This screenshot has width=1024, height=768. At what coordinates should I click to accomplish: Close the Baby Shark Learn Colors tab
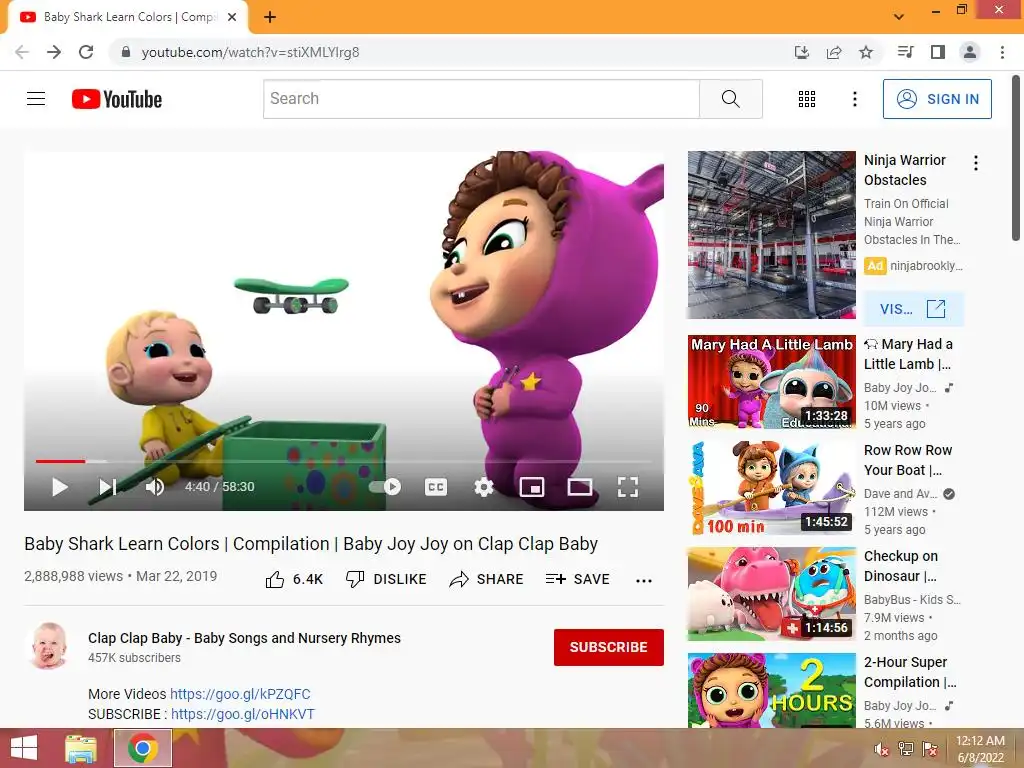coord(232,17)
